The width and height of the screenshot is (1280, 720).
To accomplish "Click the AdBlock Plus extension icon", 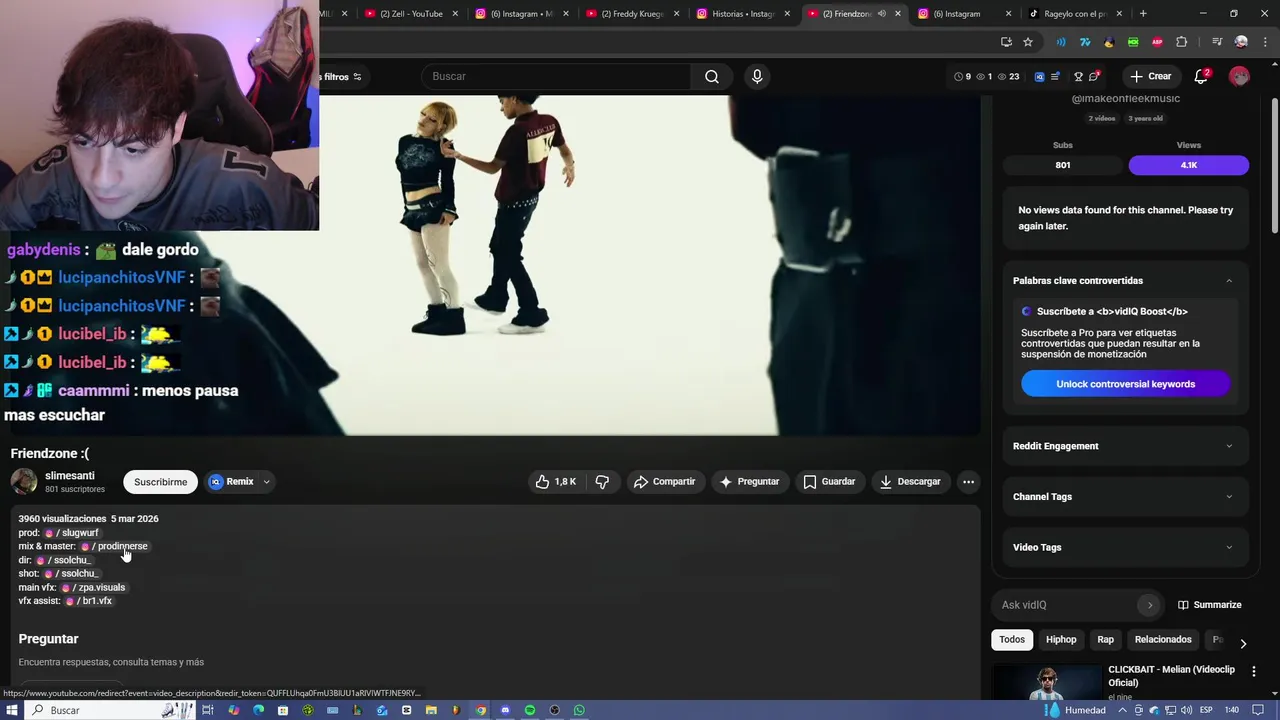I will [x=1157, y=42].
